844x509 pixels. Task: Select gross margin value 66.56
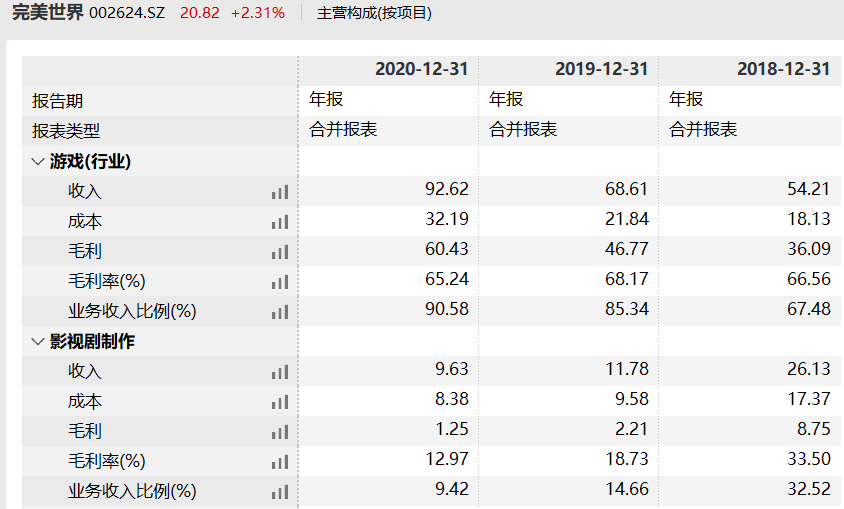808,279
